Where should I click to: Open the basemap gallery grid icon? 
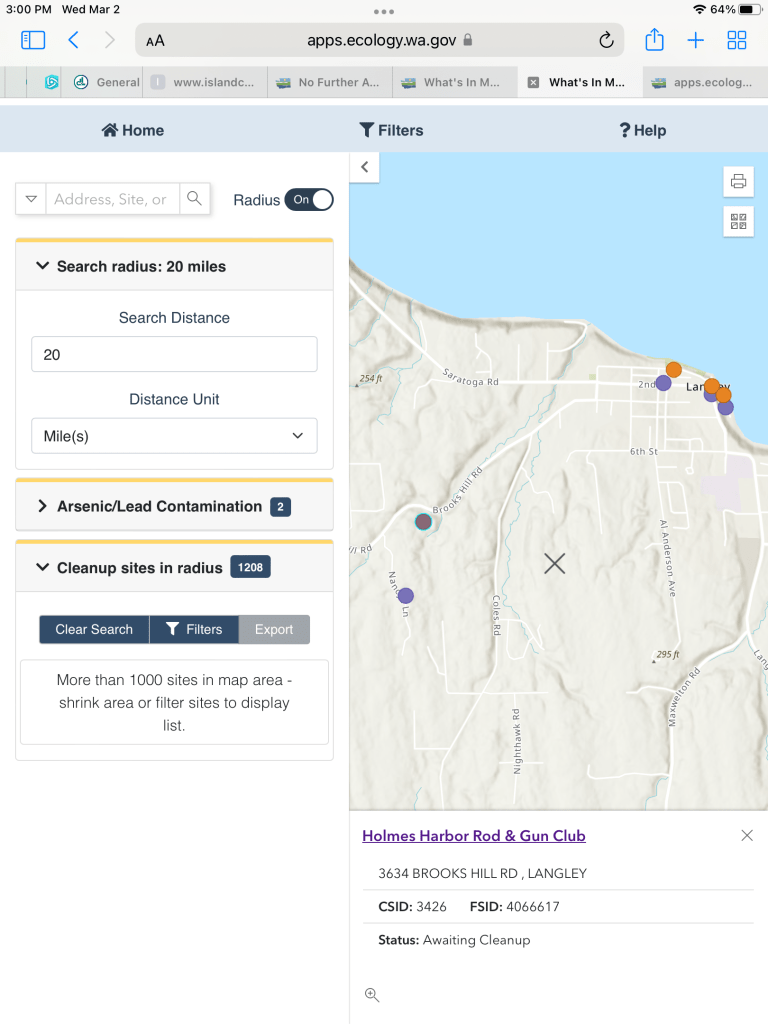point(738,222)
